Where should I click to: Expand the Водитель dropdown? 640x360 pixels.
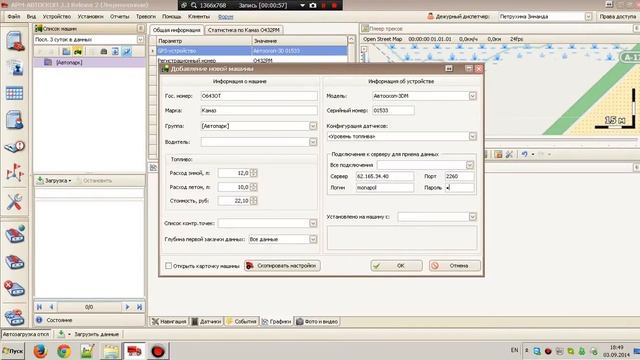pos(313,142)
